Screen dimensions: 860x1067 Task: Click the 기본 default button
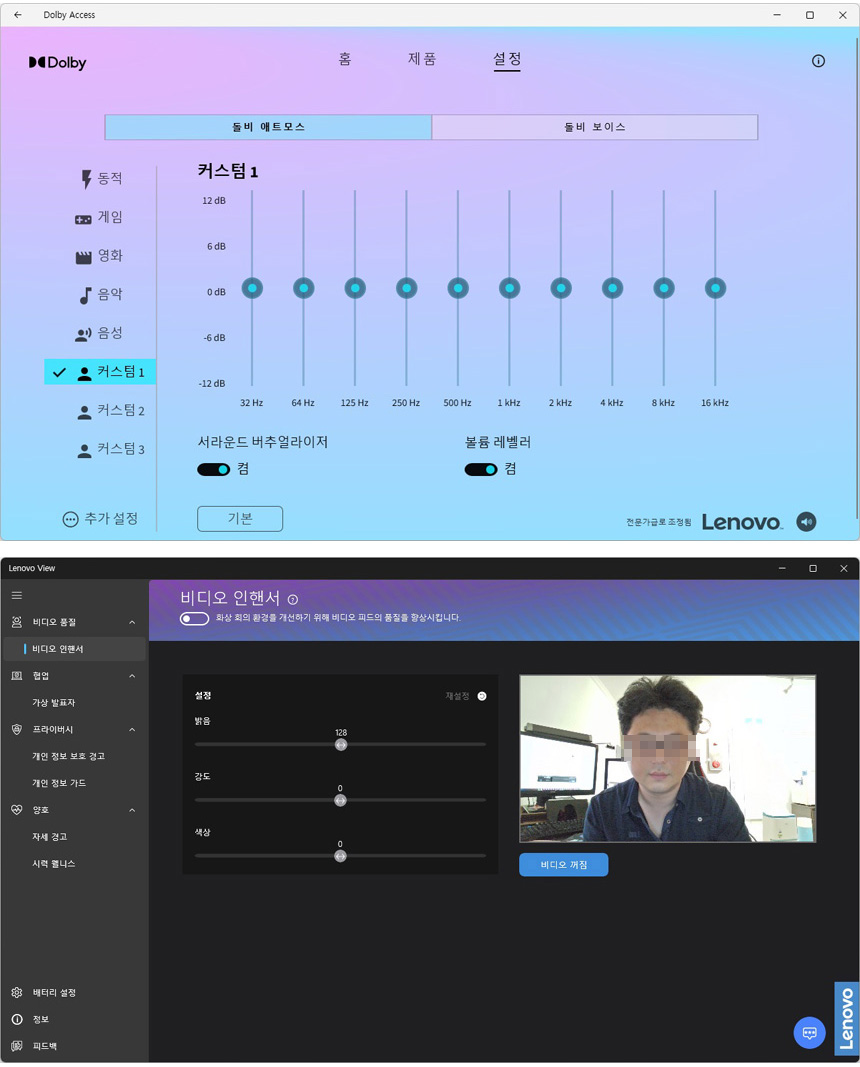pyautogui.click(x=240, y=518)
